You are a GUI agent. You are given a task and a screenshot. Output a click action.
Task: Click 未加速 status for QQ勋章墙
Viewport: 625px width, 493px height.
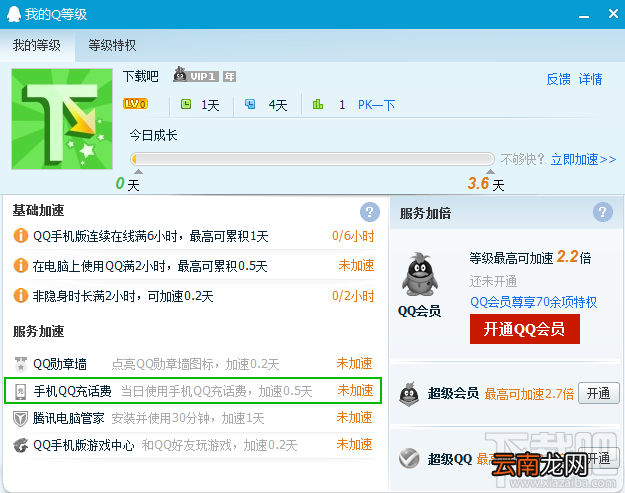[354, 363]
